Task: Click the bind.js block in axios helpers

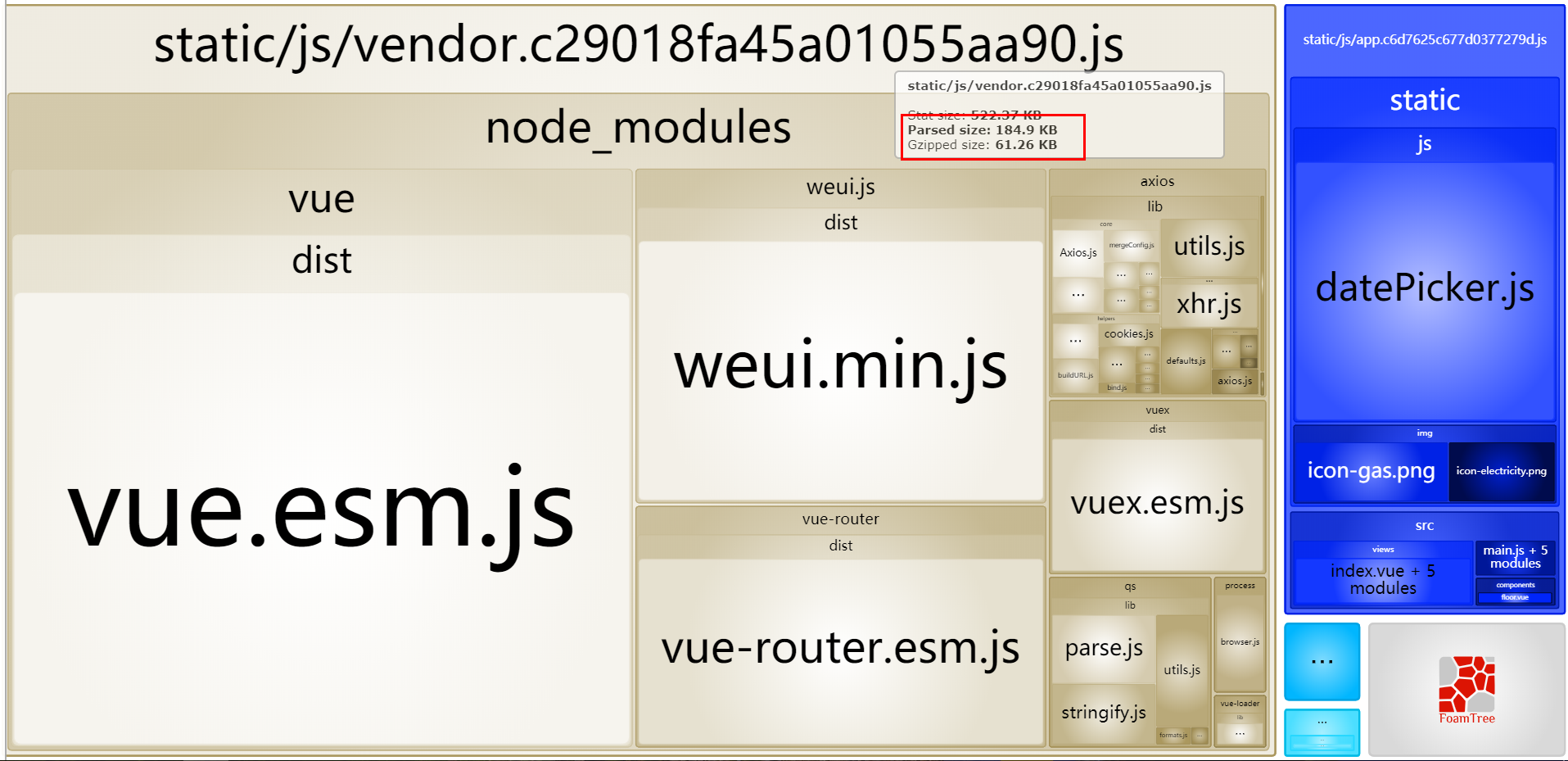Action: point(1117,387)
